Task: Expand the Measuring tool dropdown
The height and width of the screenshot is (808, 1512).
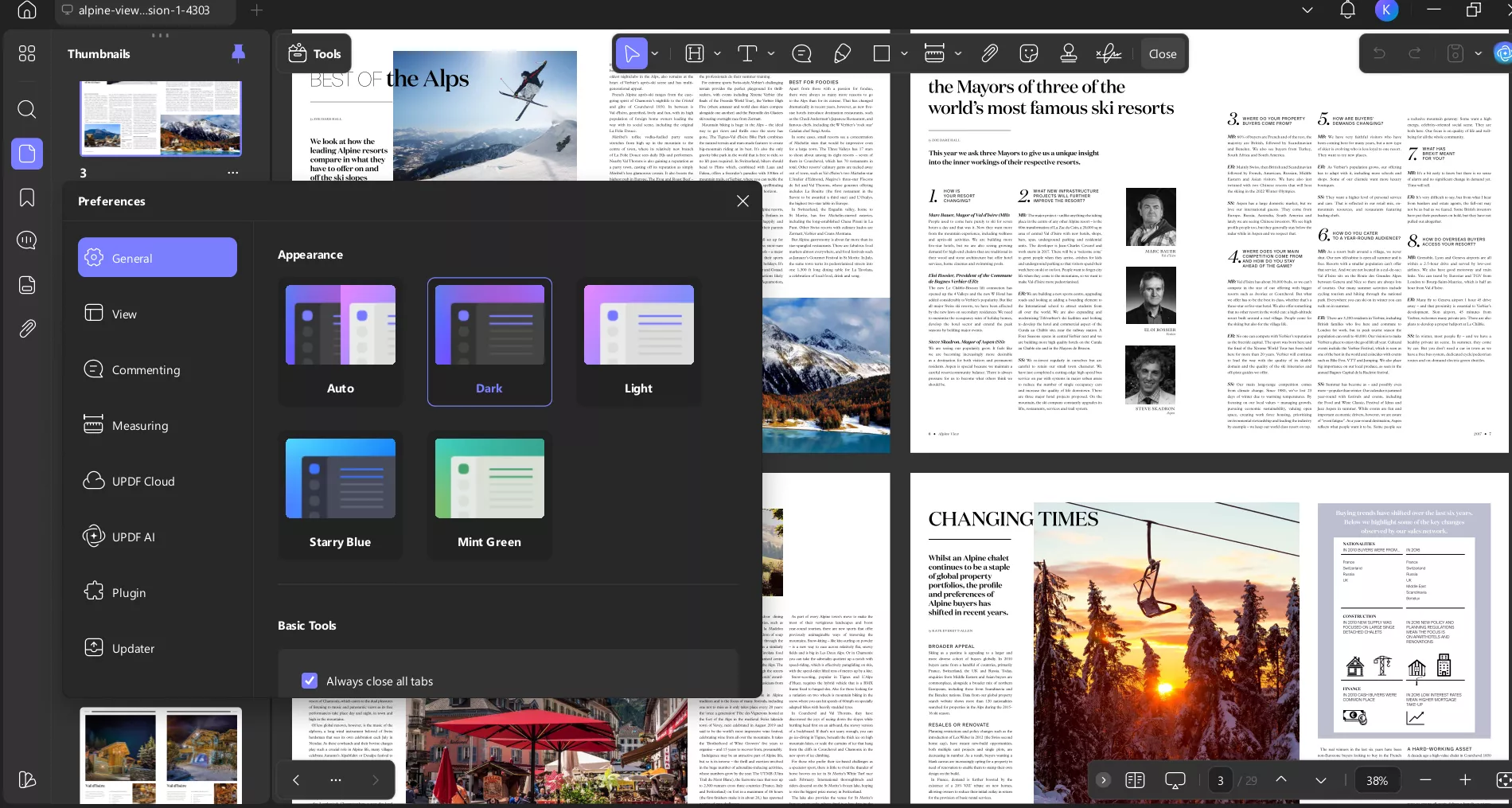Action: (x=957, y=53)
